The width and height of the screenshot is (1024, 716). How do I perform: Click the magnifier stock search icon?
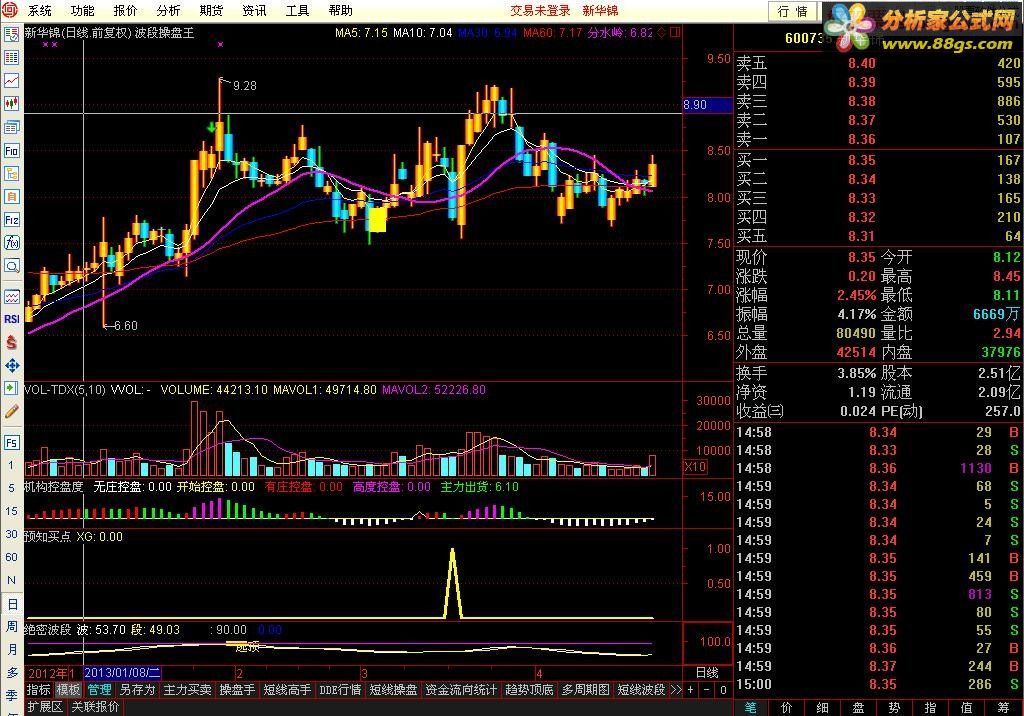[11, 266]
